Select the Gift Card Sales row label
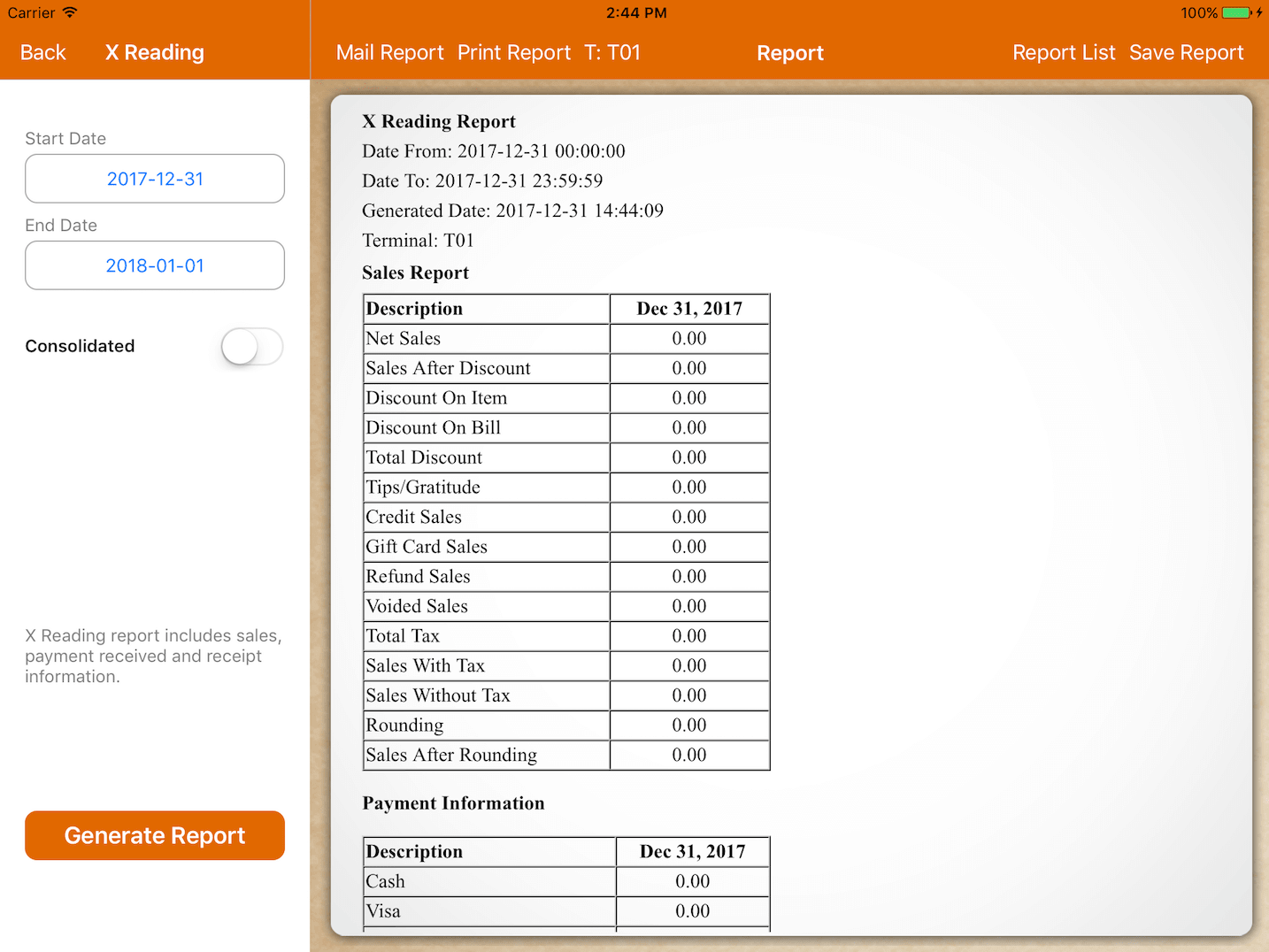Screen dimensions: 1269x952 coord(427,547)
